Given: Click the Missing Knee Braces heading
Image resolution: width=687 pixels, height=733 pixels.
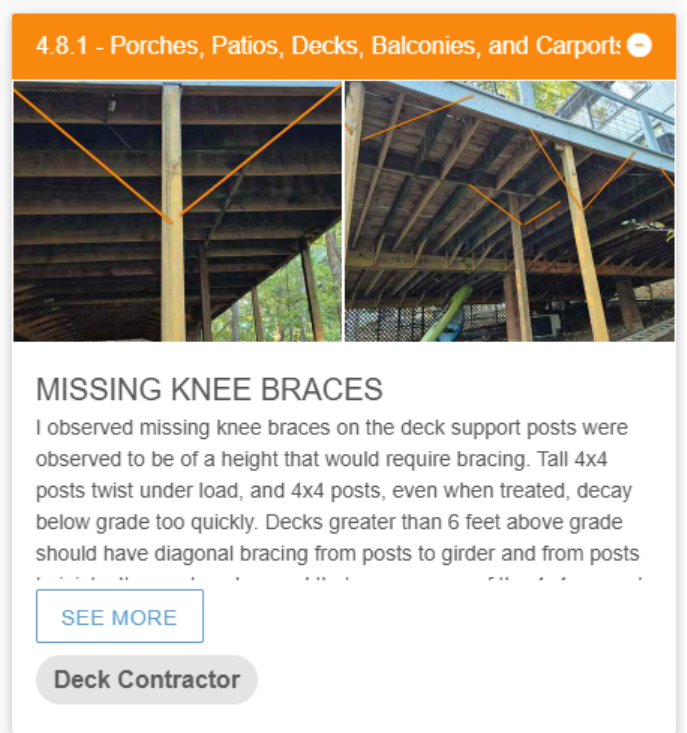Looking at the screenshot, I should (209, 389).
